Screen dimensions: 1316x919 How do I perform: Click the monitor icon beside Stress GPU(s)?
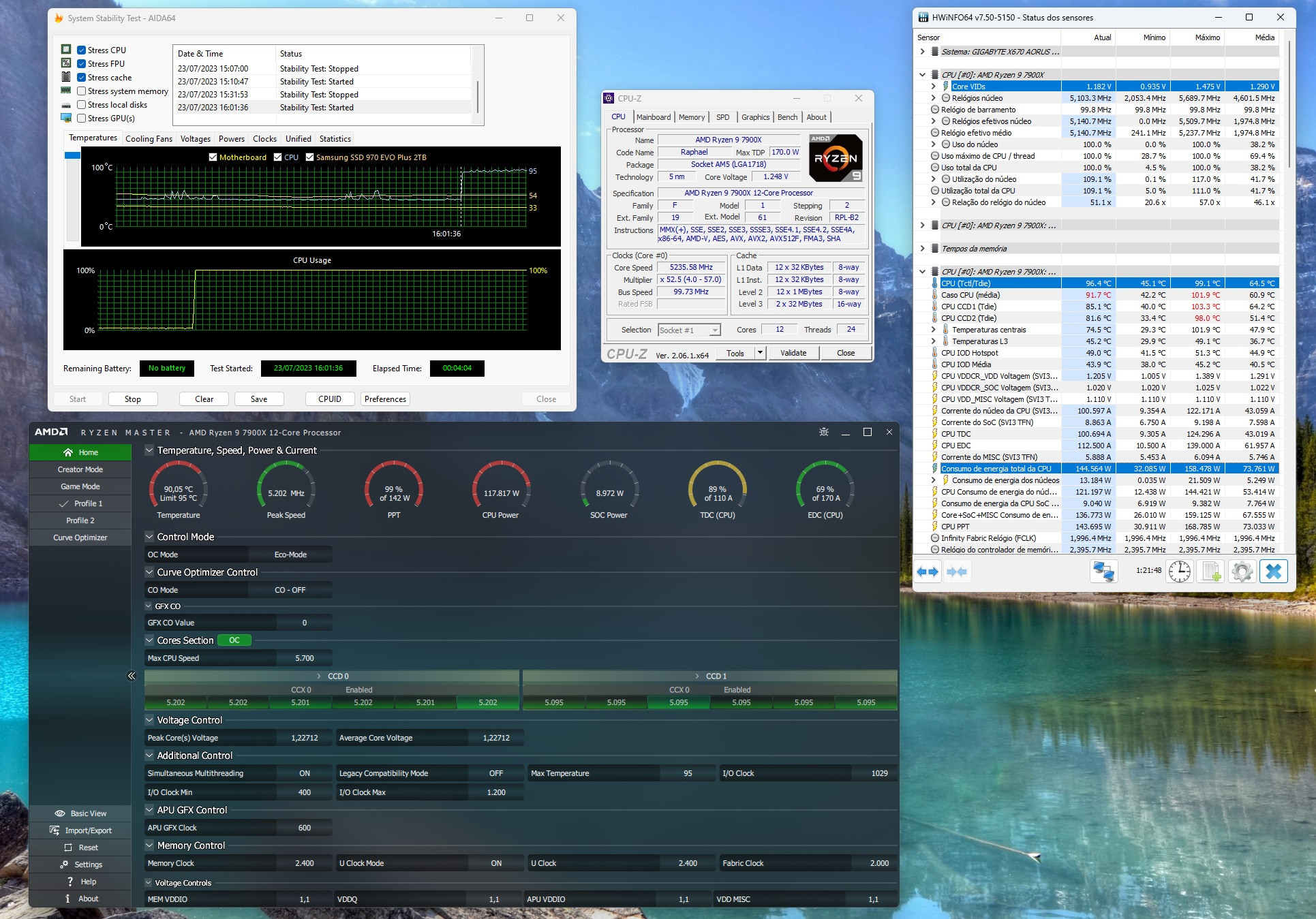(x=66, y=118)
